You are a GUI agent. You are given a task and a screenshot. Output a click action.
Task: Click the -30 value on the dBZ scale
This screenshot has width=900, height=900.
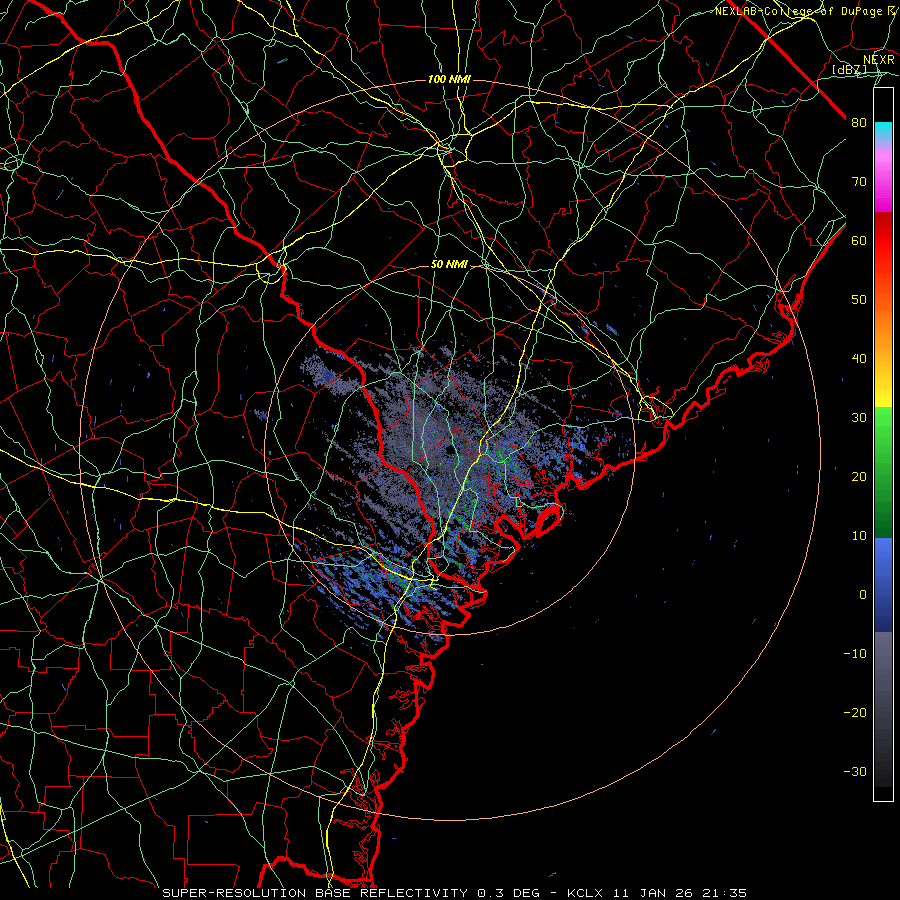point(855,771)
